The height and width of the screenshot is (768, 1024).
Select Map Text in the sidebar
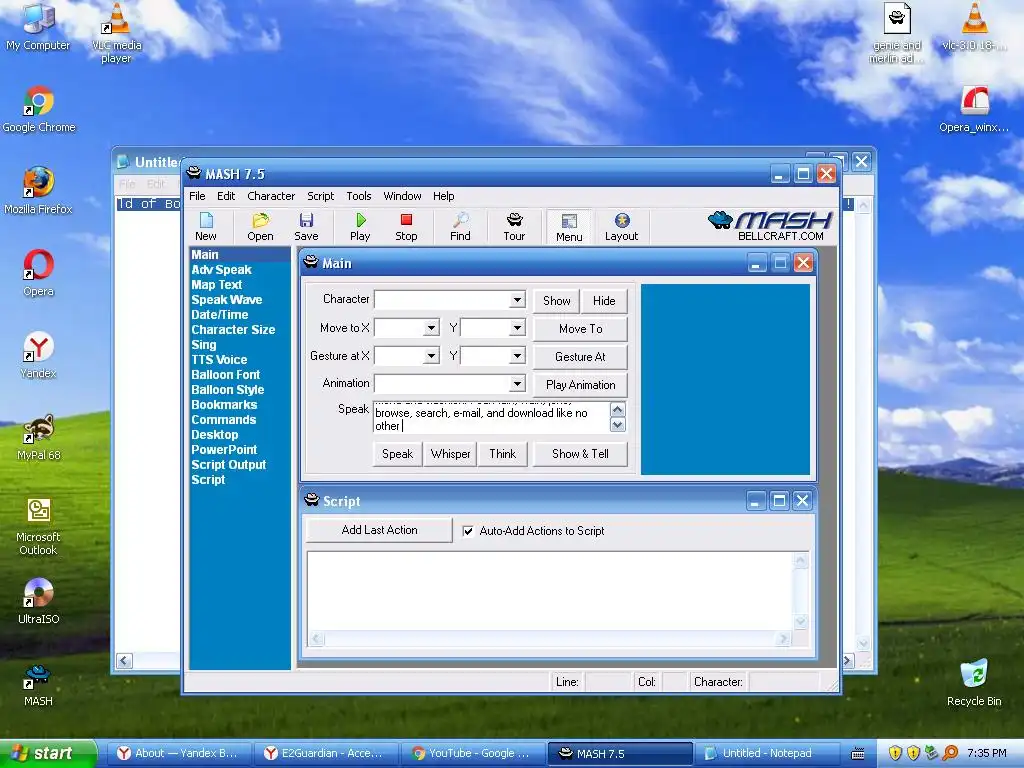[217, 285]
